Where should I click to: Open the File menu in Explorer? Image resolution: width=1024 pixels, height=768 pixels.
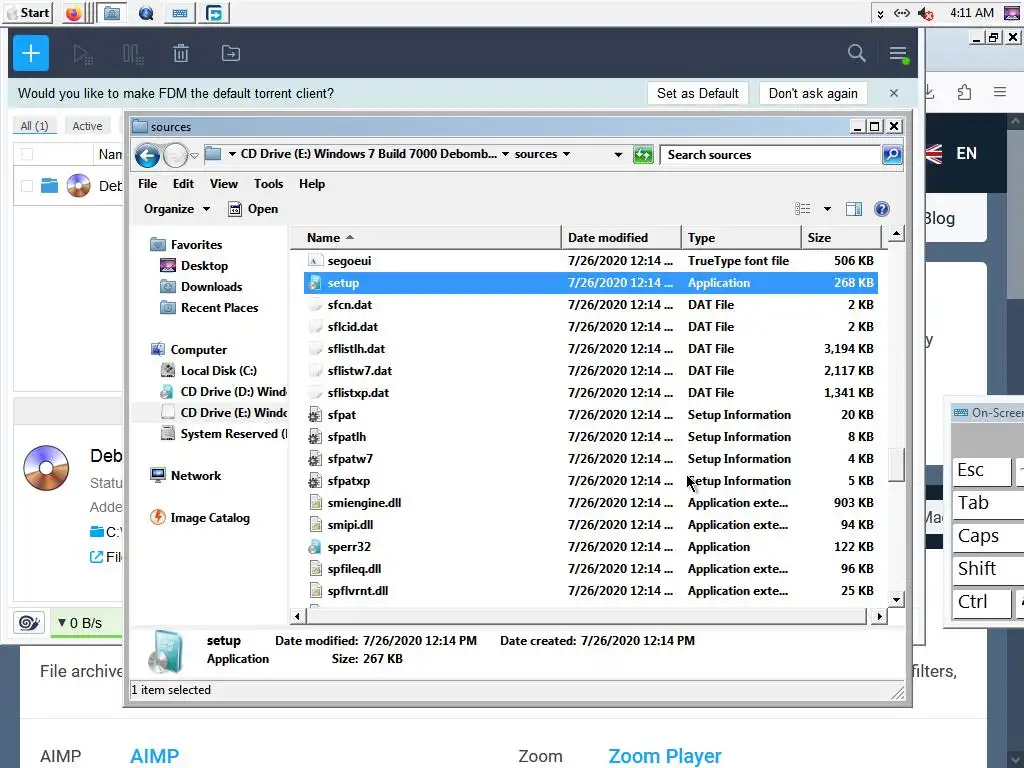(148, 184)
